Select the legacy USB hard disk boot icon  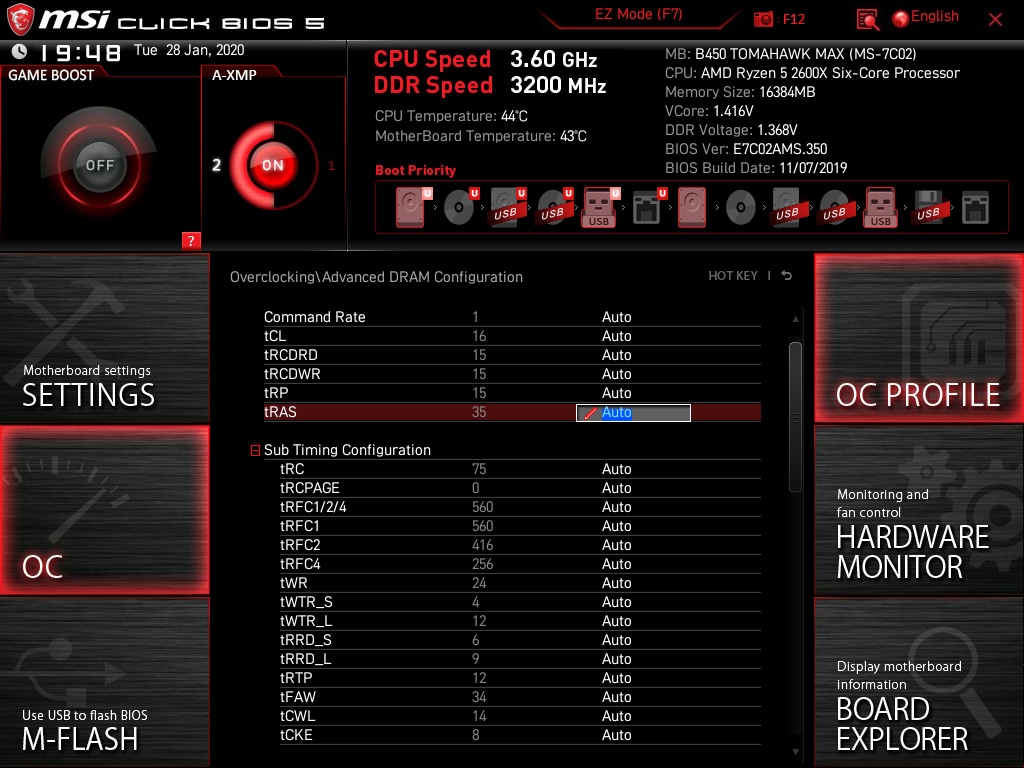click(787, 207)
